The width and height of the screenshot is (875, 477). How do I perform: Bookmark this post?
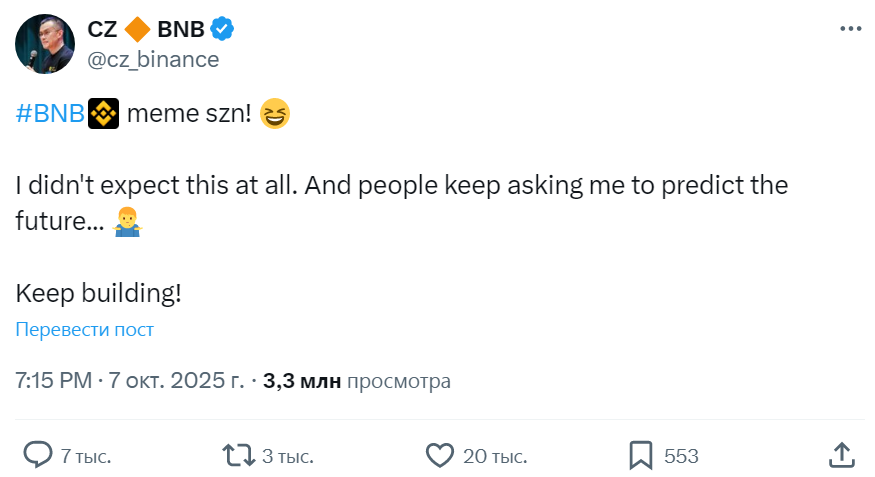[640, 456]
